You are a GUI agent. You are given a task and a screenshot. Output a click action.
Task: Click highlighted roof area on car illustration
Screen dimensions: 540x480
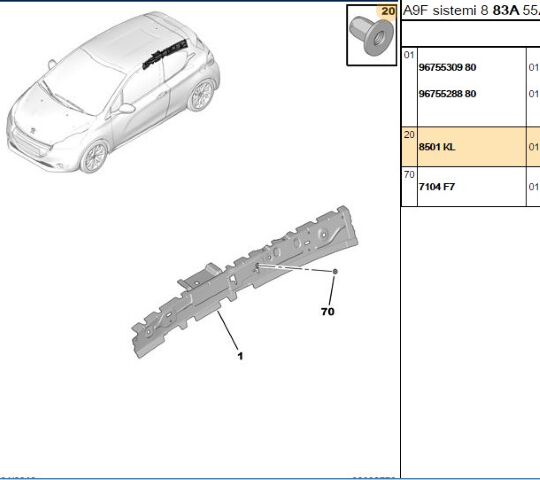click(165, 55)
